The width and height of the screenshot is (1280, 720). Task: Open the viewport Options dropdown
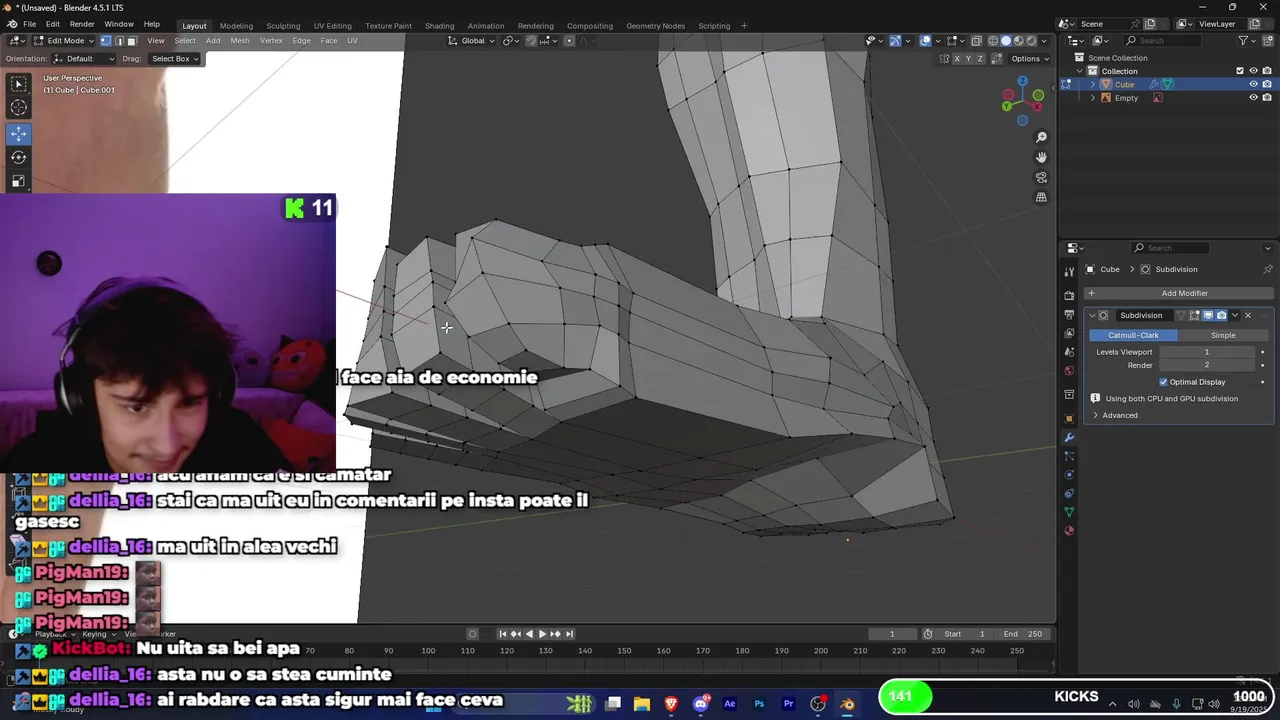coord(1029,59)
